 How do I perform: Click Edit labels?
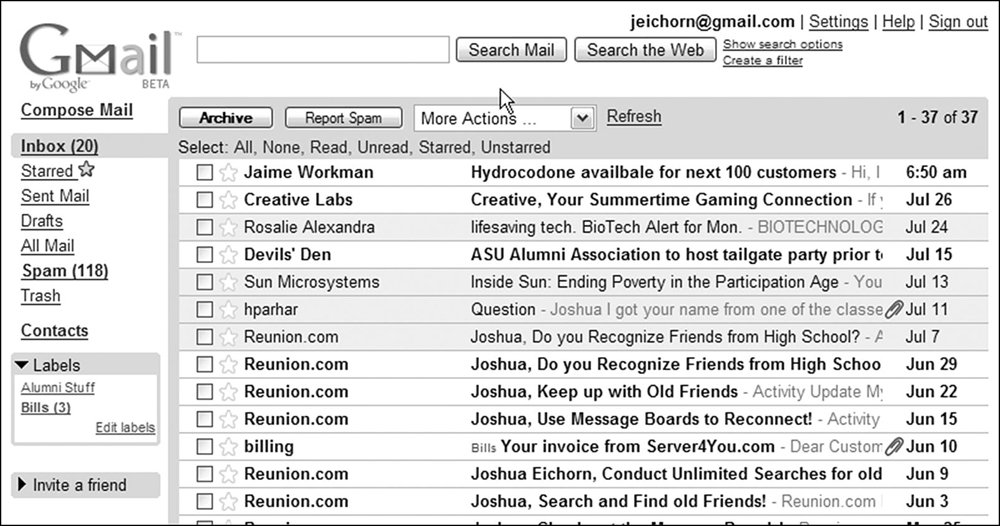(125, 427)
